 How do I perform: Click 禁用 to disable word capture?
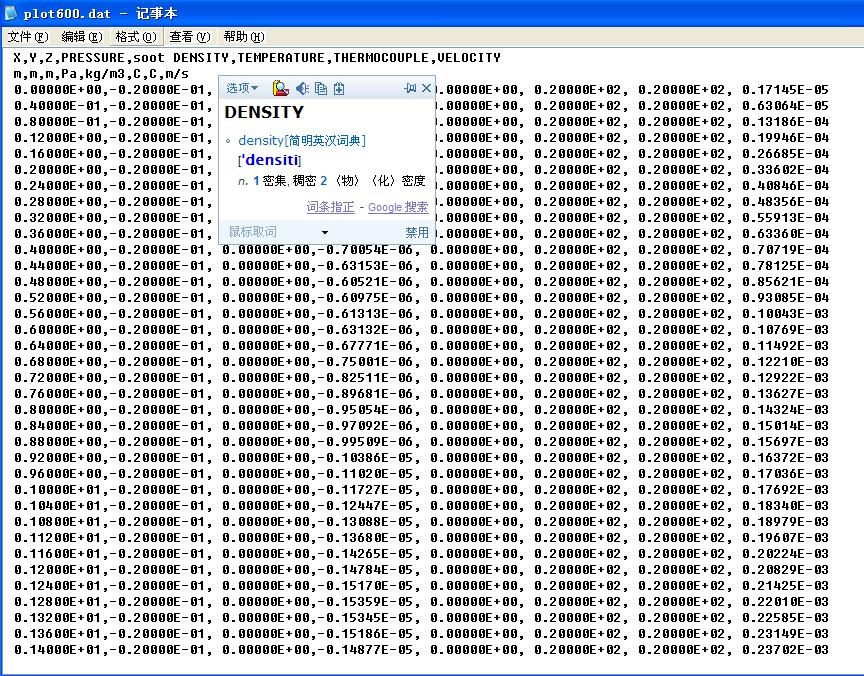416,232
